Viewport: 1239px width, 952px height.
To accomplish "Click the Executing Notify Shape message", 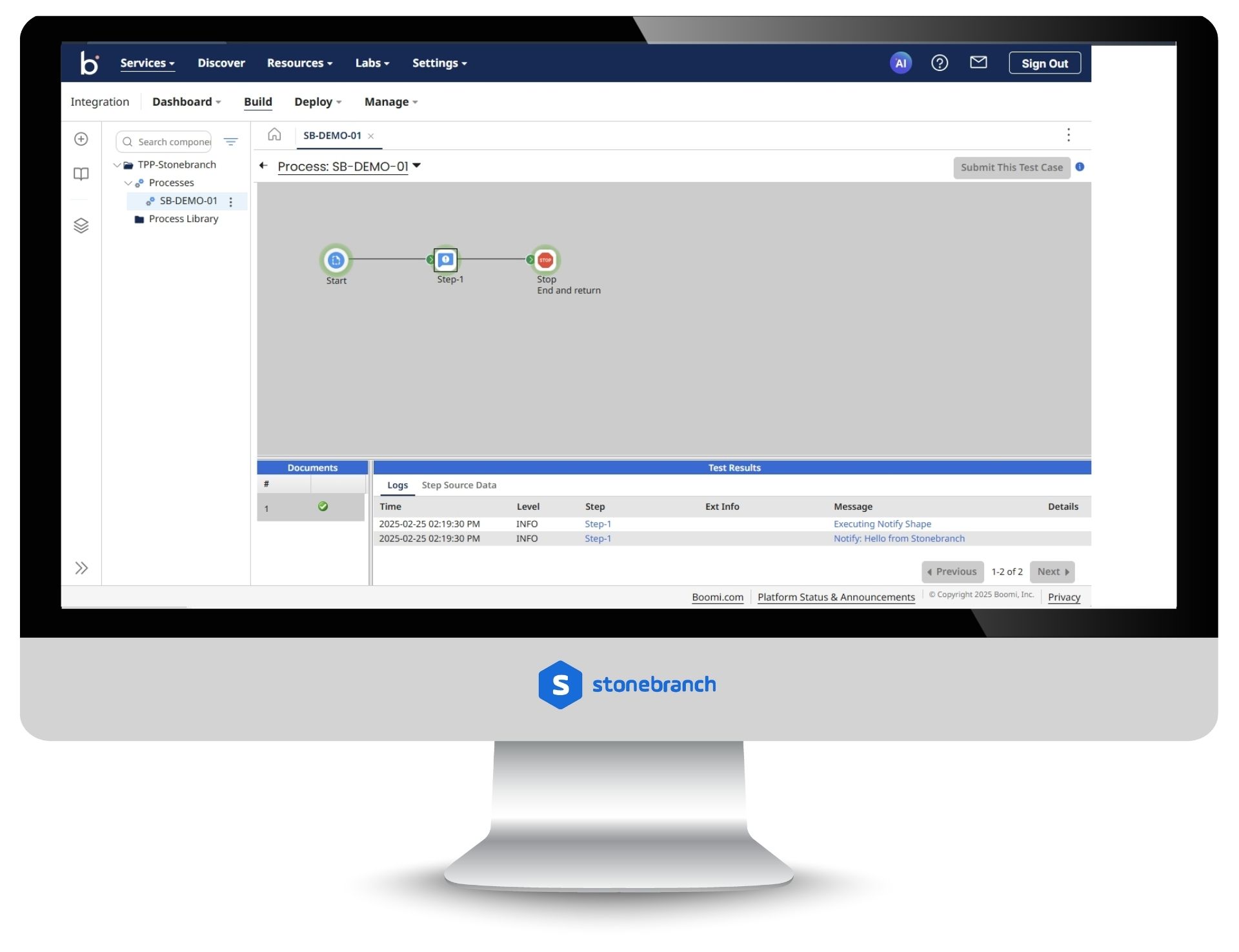I will [882, 525].
